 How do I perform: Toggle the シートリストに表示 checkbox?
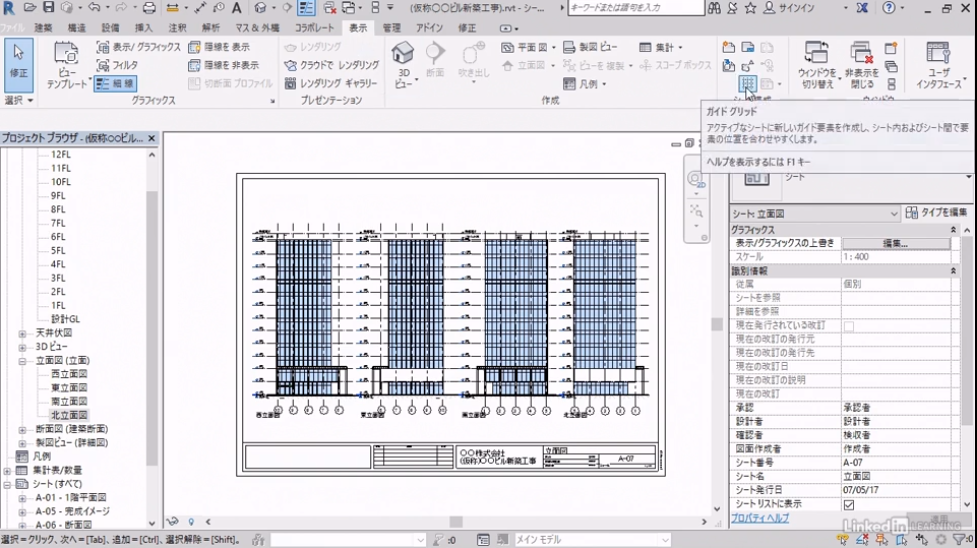(849, 505)
